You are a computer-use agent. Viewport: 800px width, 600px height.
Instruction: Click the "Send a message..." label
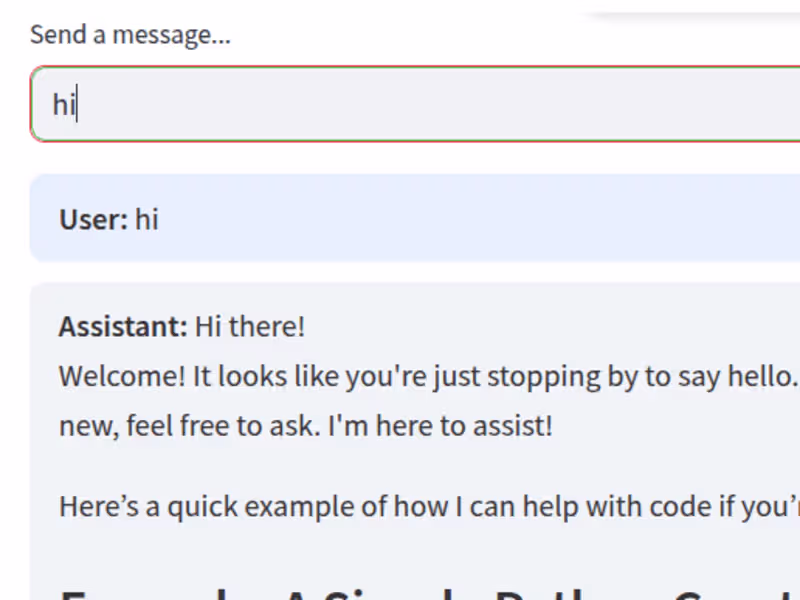[130, 35]
